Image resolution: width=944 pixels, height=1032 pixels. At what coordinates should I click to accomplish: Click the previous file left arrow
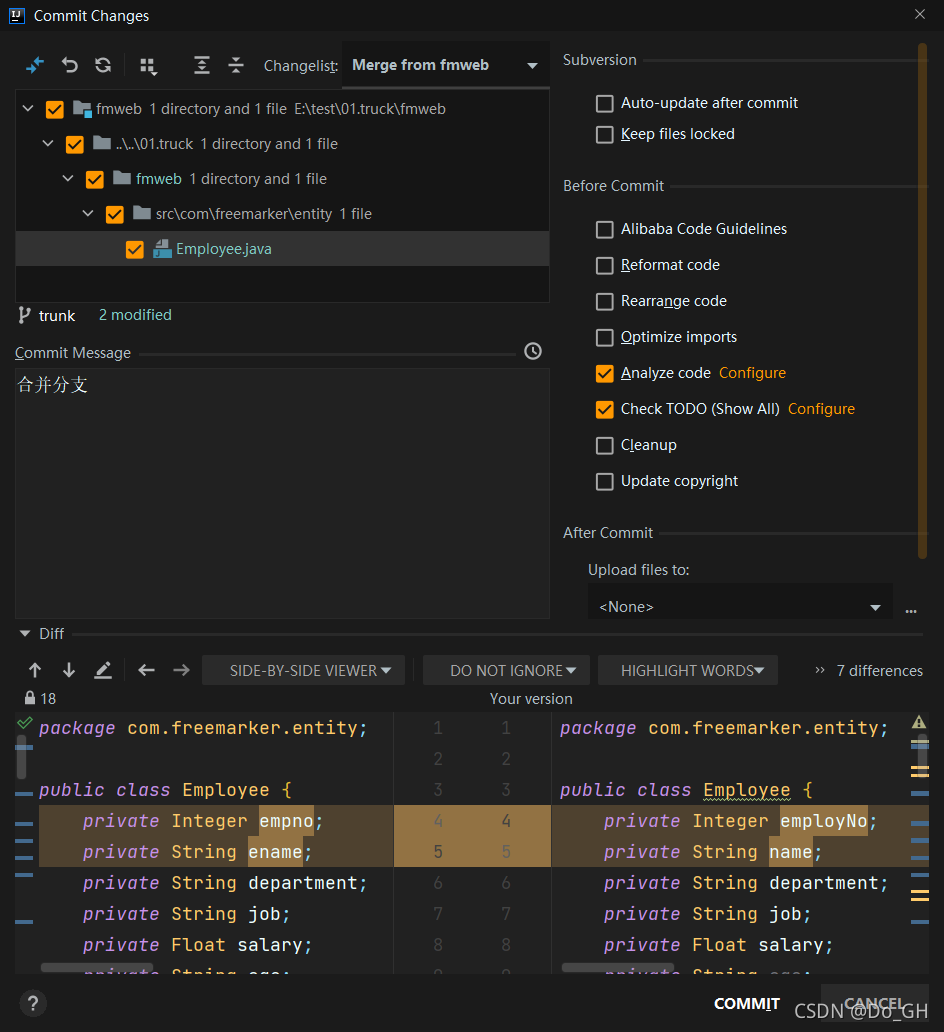point(146,671)
